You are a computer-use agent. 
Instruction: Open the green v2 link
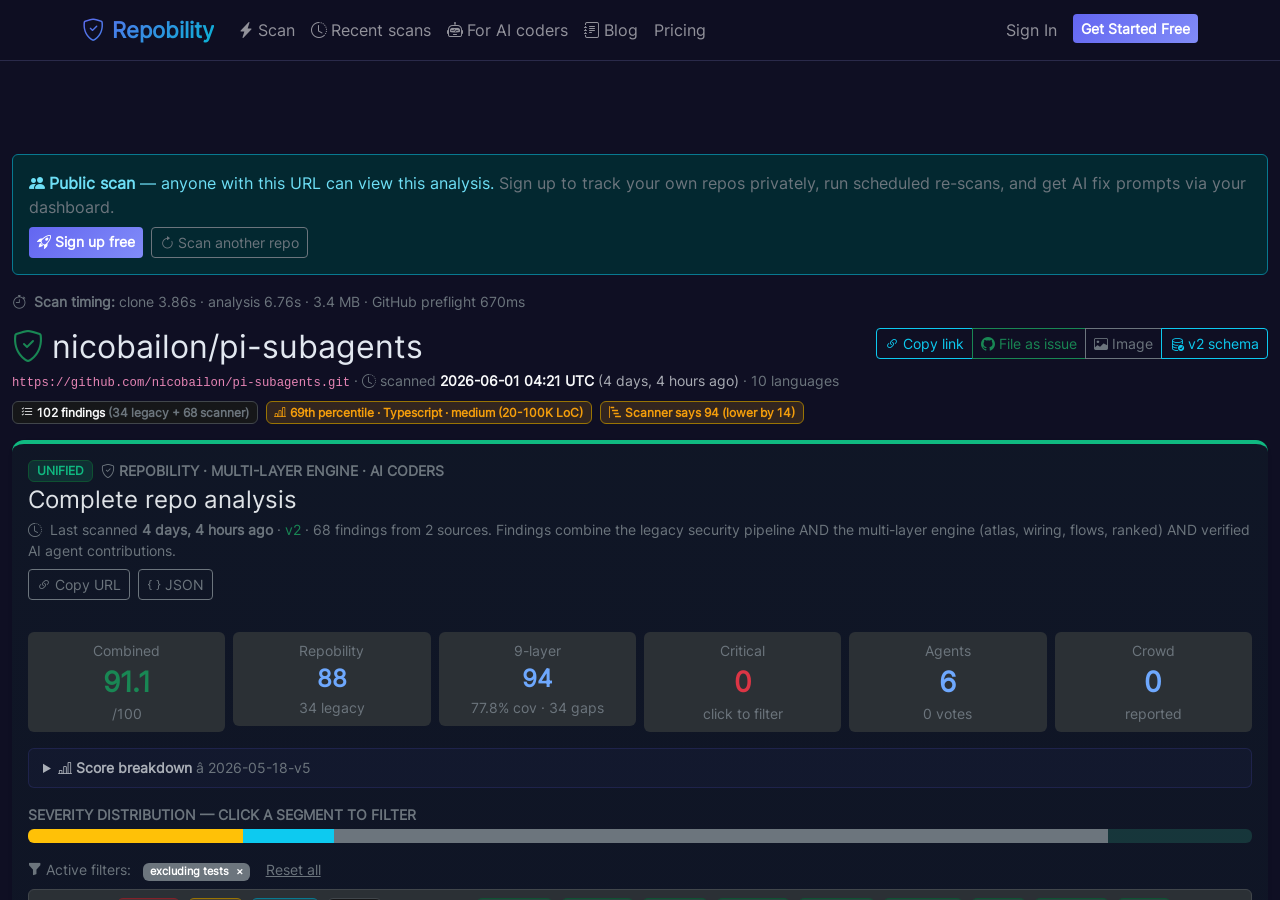pyautogui.click(x=293, y=530)
